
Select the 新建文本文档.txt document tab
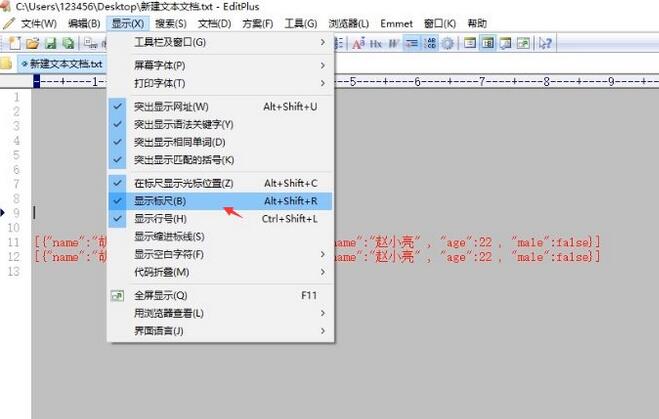tap(62, 64)
